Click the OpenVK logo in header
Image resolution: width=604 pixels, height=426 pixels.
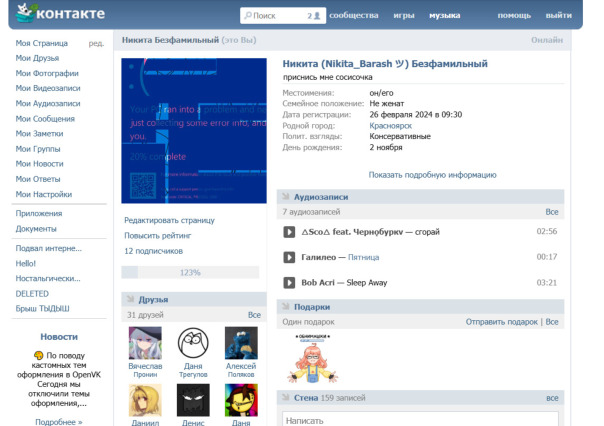pos(60,13)
